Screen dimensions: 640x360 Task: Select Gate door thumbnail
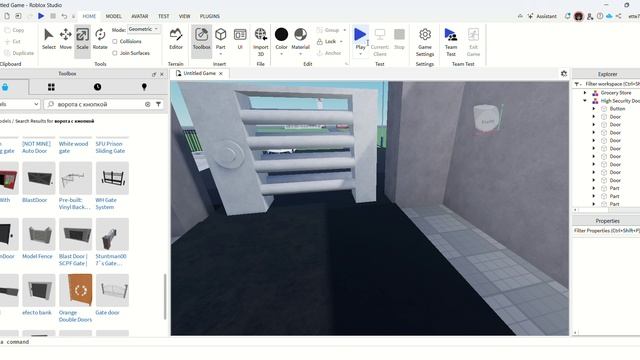[x=112, y=290]
